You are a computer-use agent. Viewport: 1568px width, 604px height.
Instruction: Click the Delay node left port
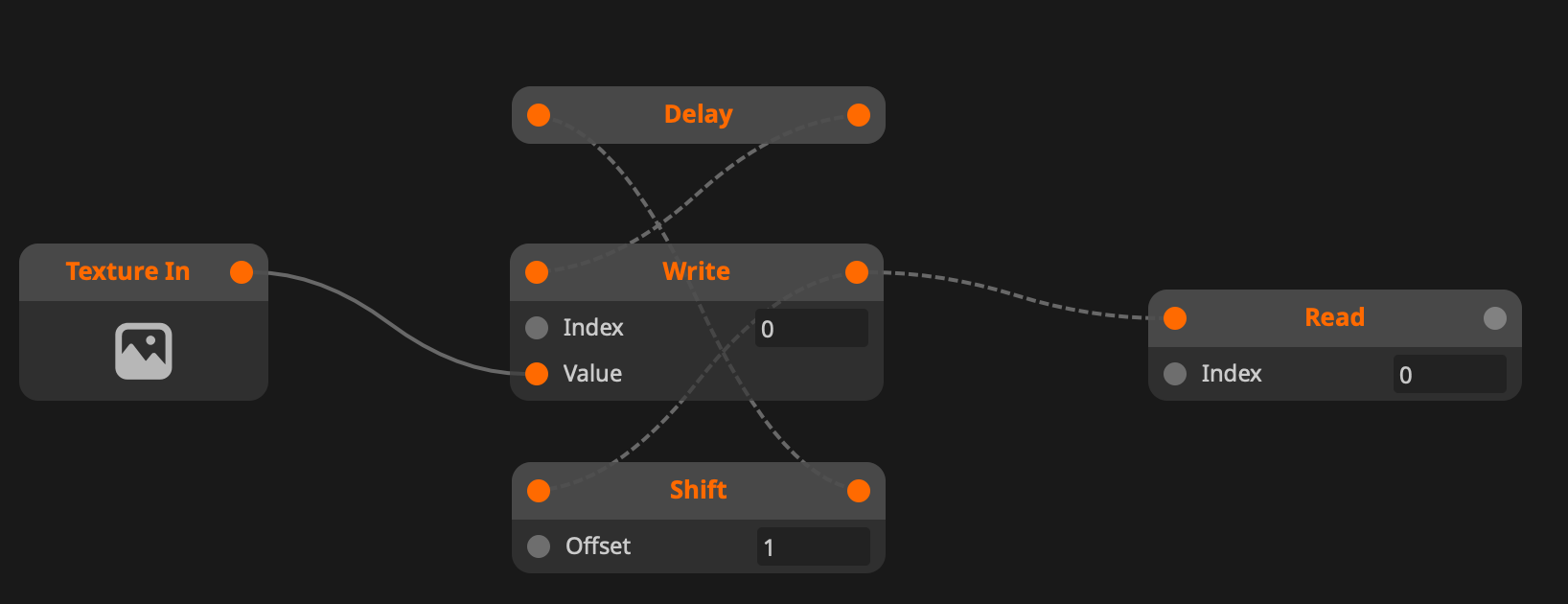click(539, 115)
